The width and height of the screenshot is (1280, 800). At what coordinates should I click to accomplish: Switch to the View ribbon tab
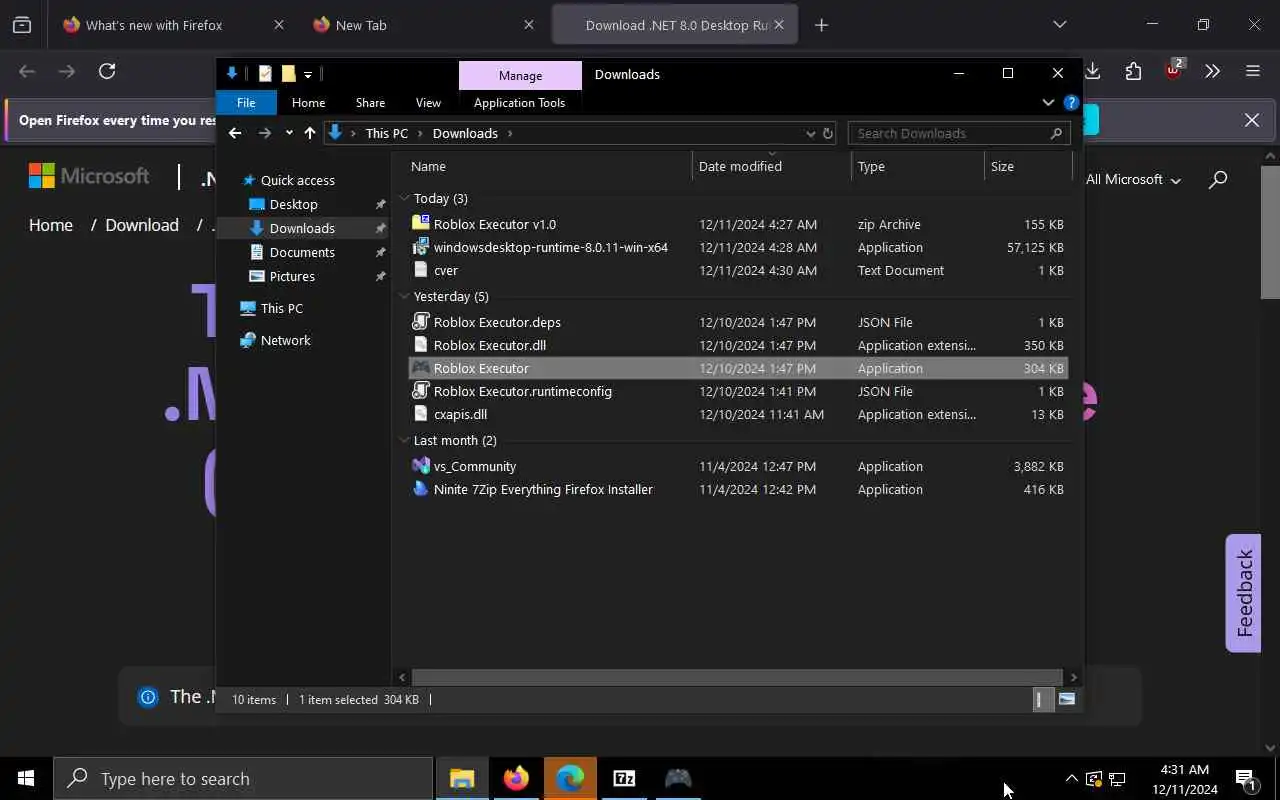click(428, 102)
